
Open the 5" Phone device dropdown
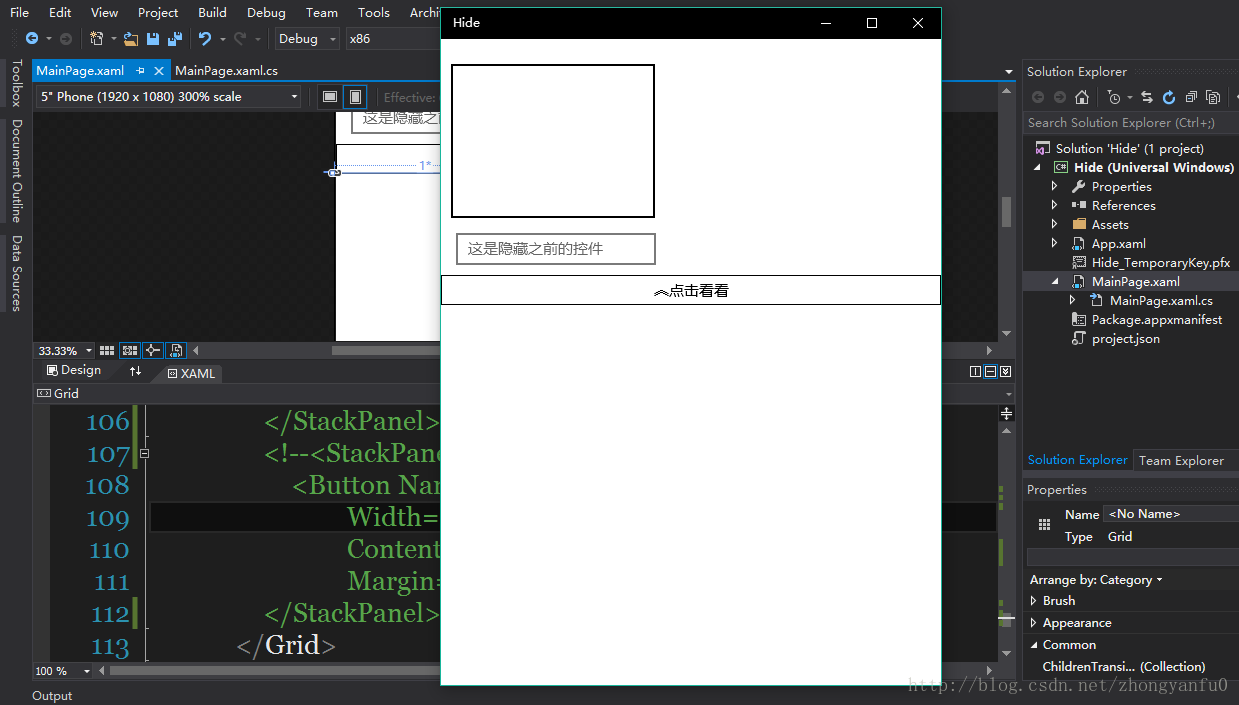click(169, 97)
